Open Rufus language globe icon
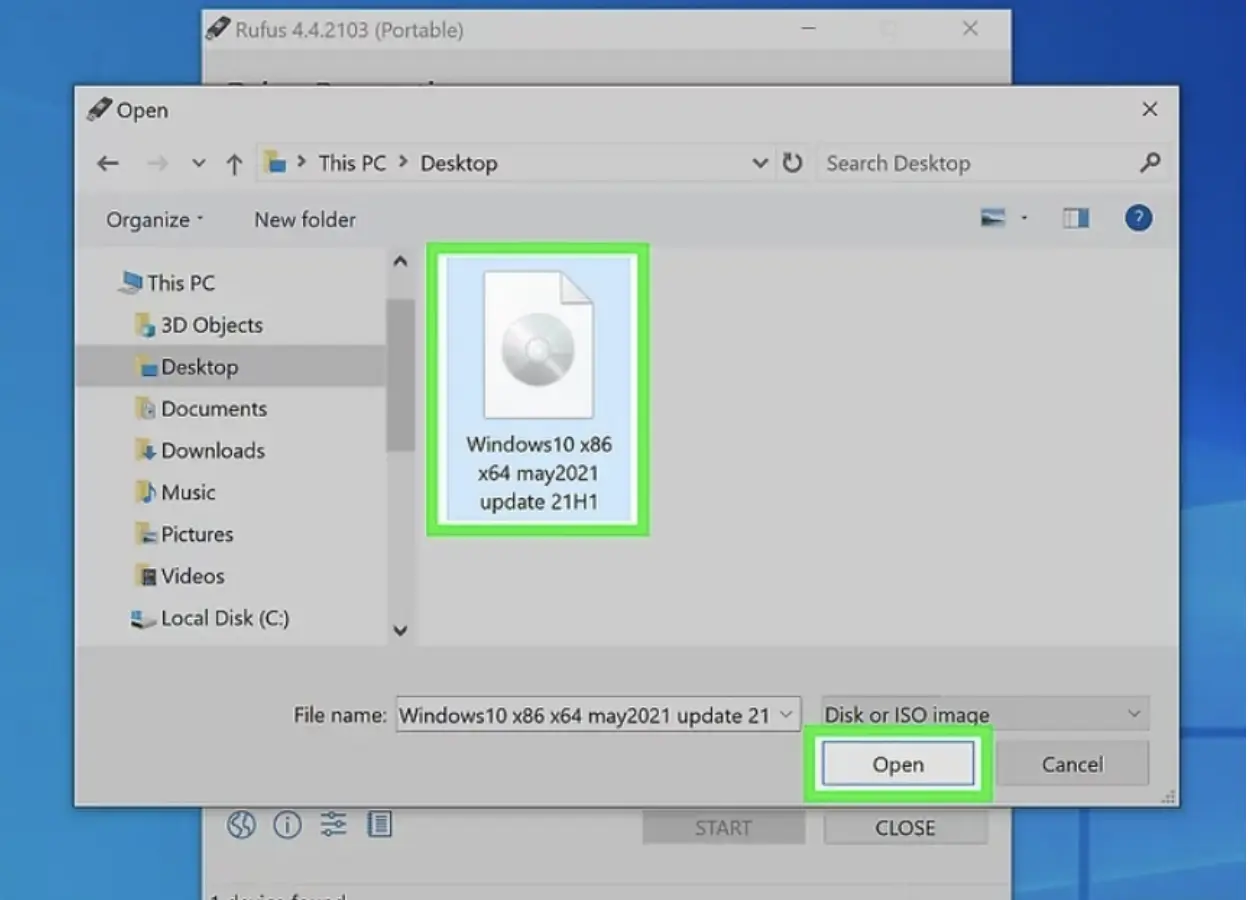1248x900 pixels. [241, 825]
